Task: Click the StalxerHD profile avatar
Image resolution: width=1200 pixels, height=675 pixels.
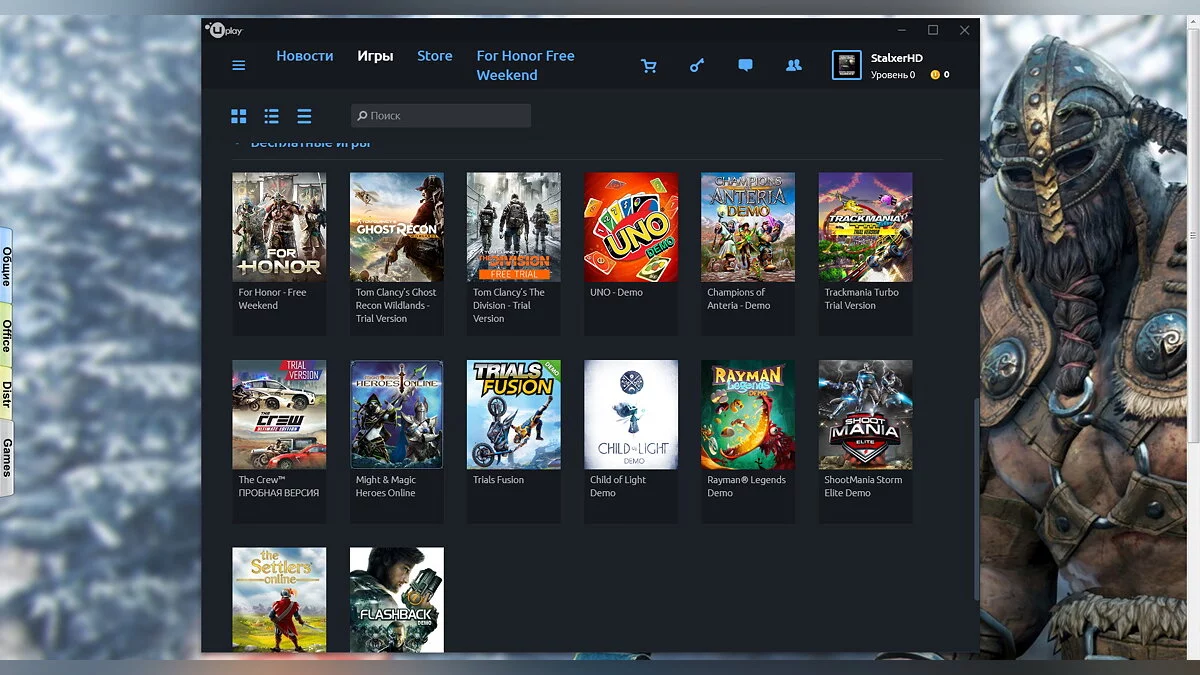Action: pos(846,66)
